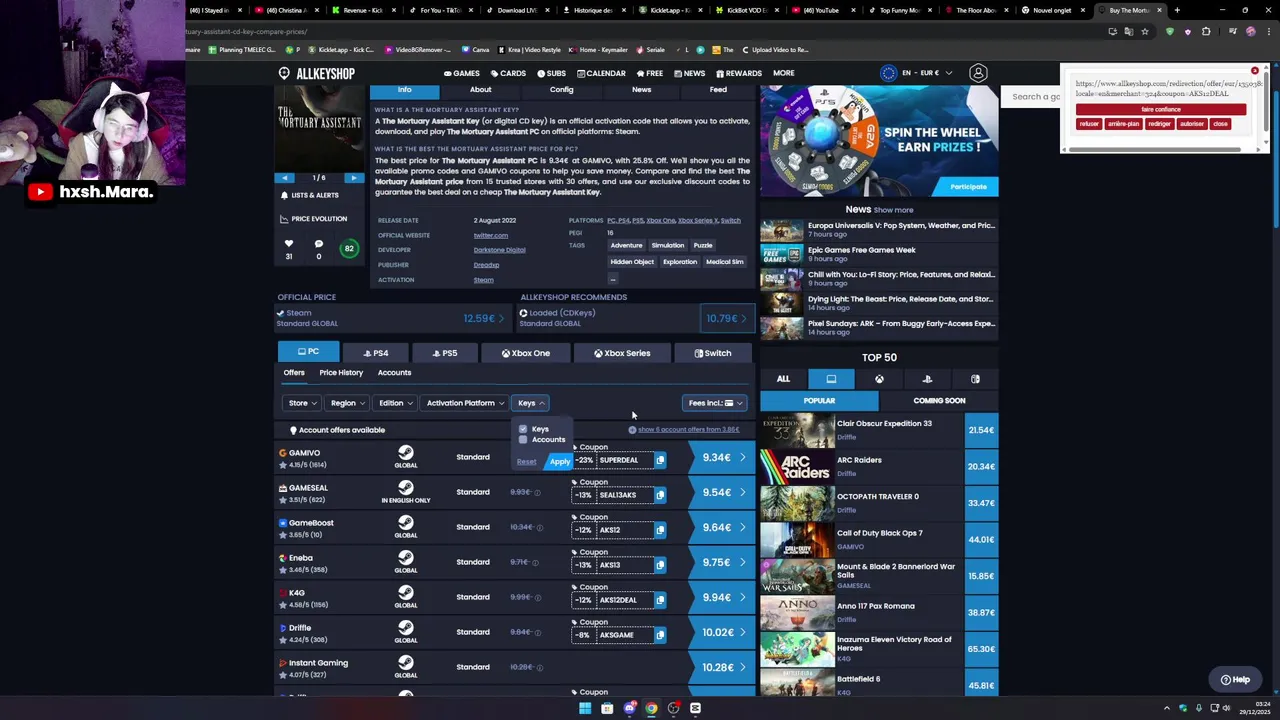
Task: Switch to Price History tab
Action: point(341,373)
